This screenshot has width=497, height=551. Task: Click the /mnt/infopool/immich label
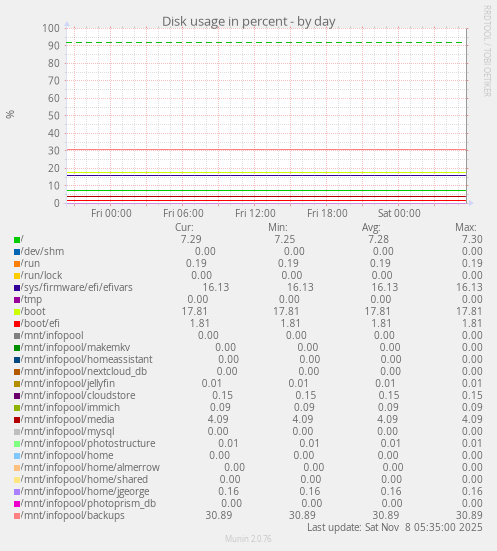pyautogui.click(x=70, y=408)
